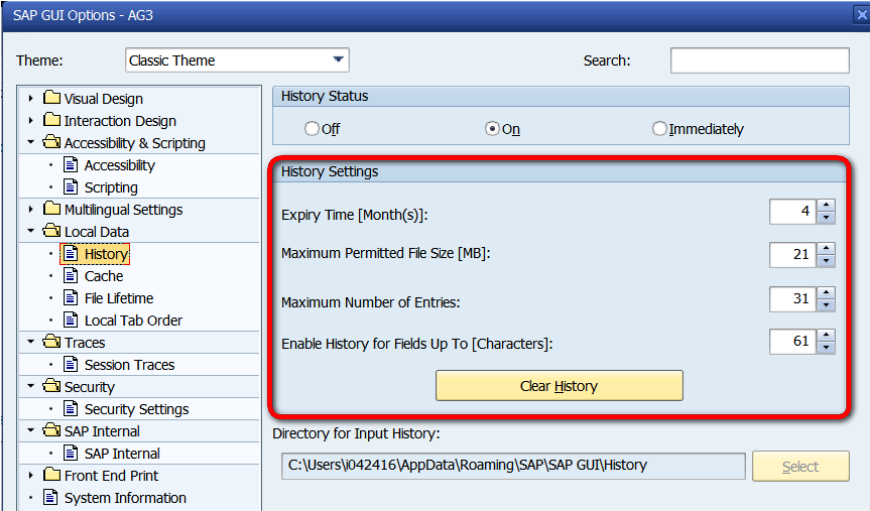Image resolution: width=870 pixels, height=511 pixels.
Task: Click the Accessibility page icon
Action: 70,164
